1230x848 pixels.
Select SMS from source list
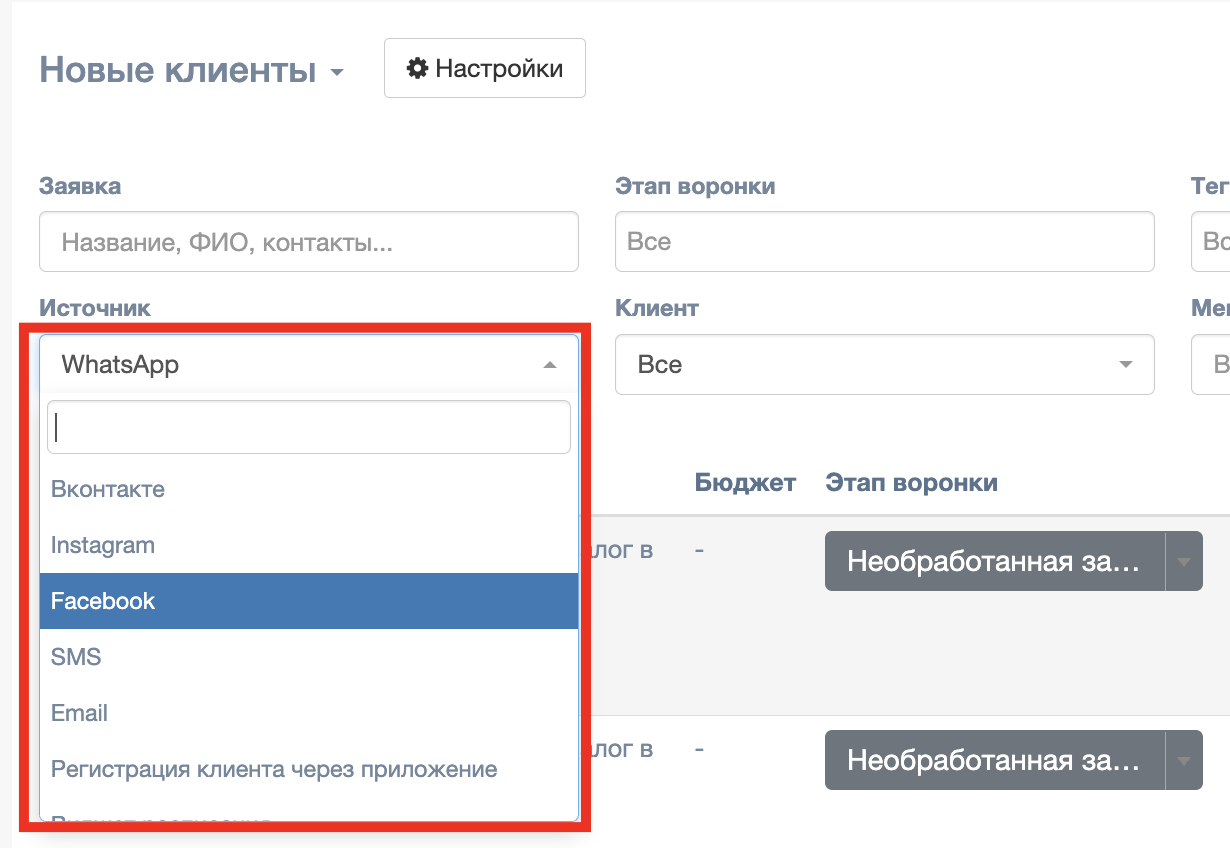(x=309, y=657)
